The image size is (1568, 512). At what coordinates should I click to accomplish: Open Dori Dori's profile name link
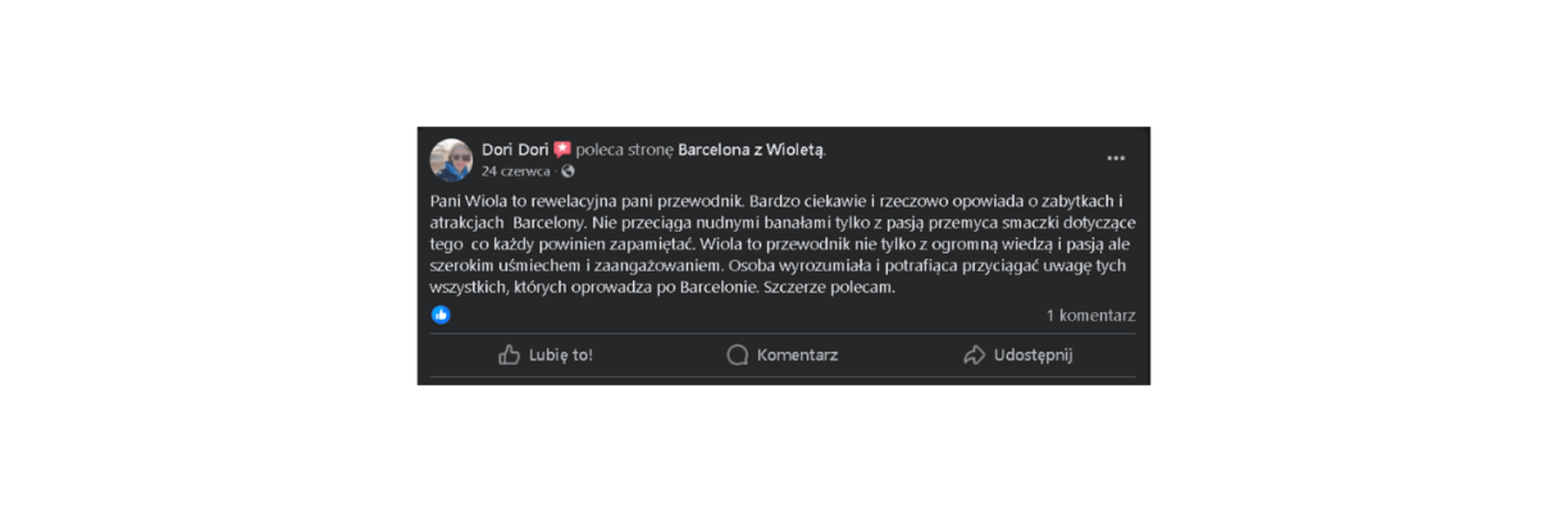(x=514, y=149)
